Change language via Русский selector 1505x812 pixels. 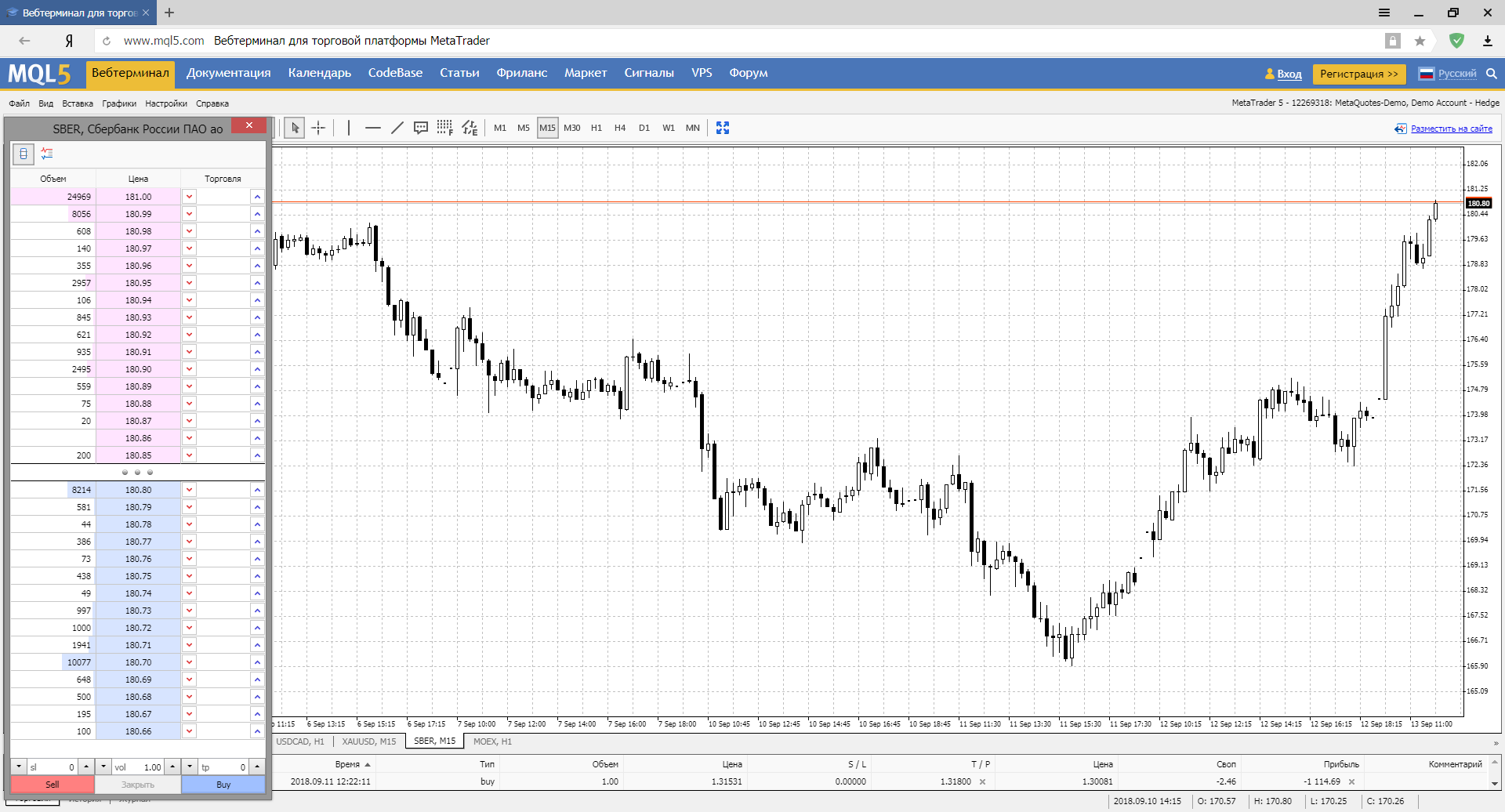coord(1456,74)
